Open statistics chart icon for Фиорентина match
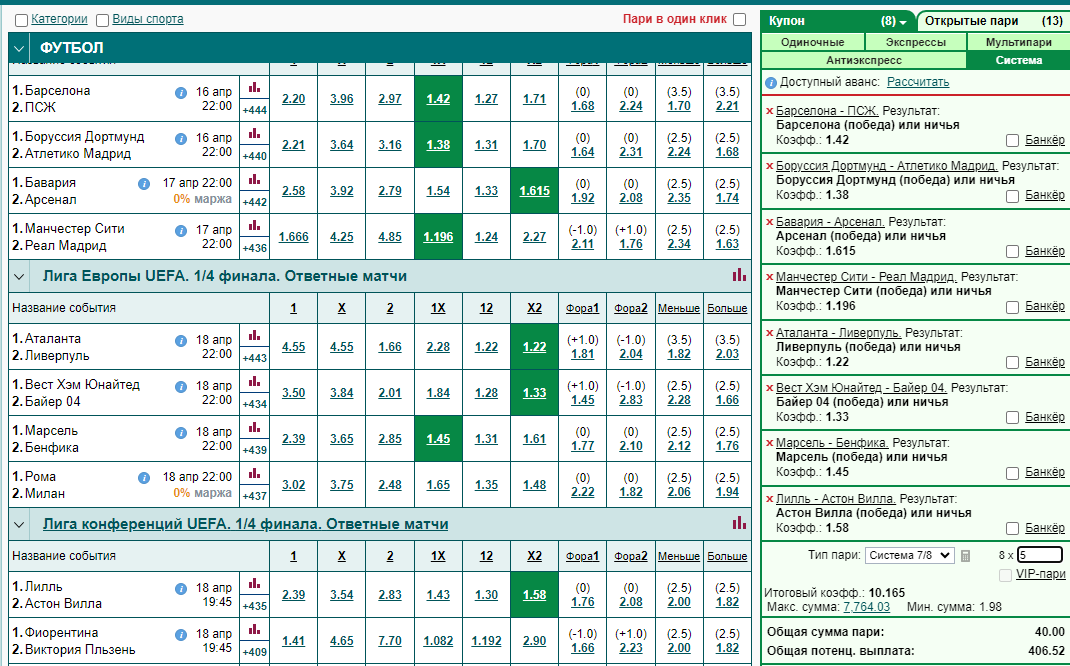 [x=255, y=629]
